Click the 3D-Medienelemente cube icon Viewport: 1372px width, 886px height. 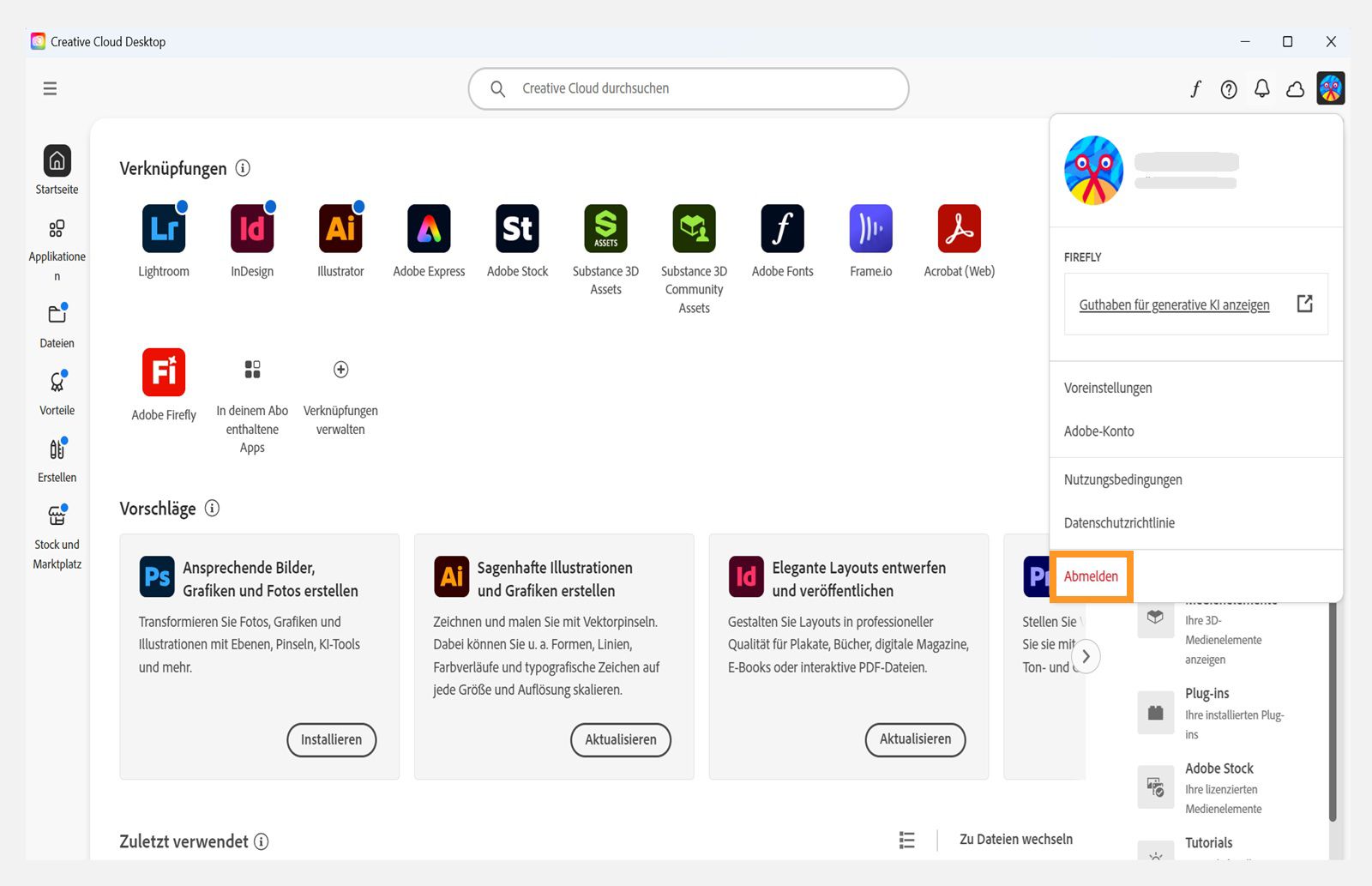click(1155, 617)
